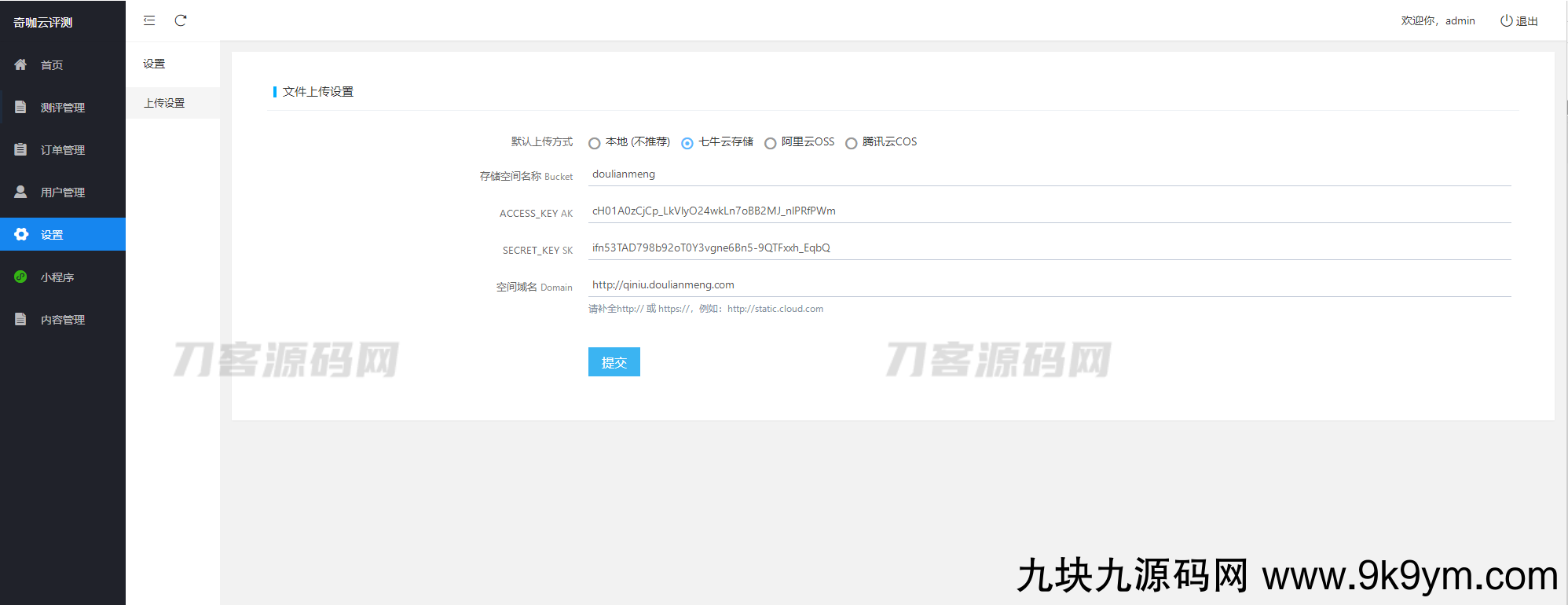Click the green 小程序 icon
This screenshot has height=605, width=1568.
click(x=21, y=277)
